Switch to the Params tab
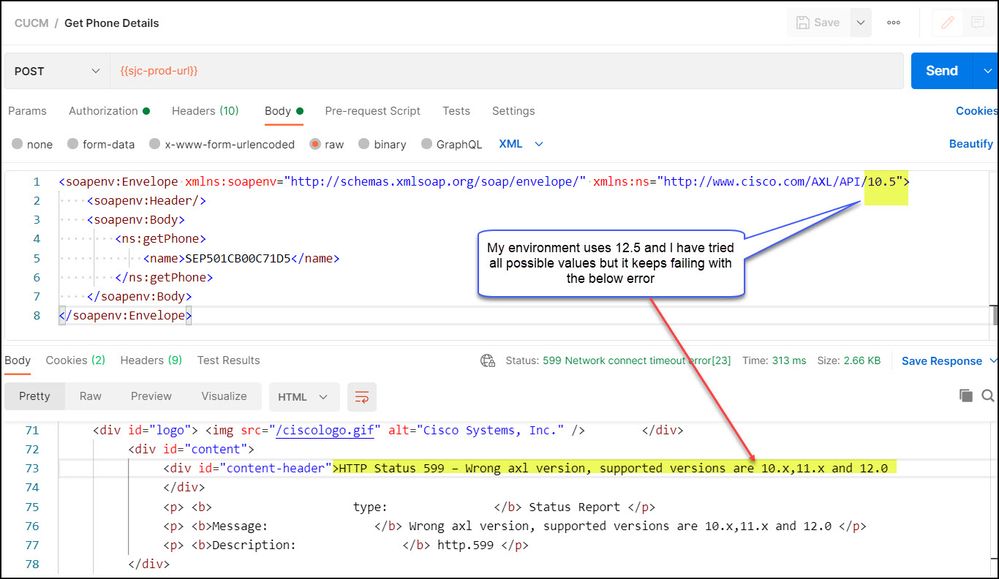The image size is (999, 579). (27, 111)
